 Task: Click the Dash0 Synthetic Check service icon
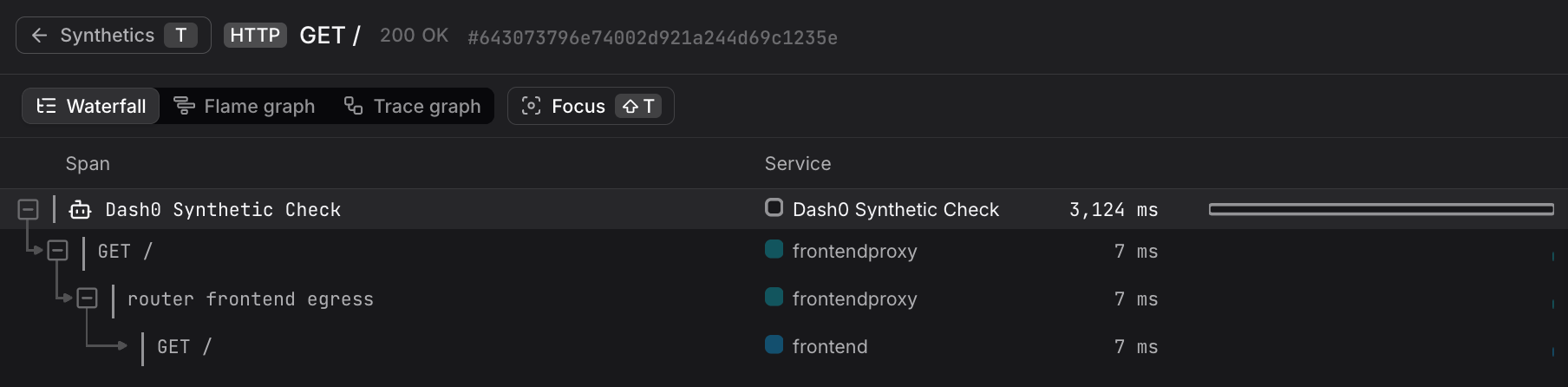774,208
